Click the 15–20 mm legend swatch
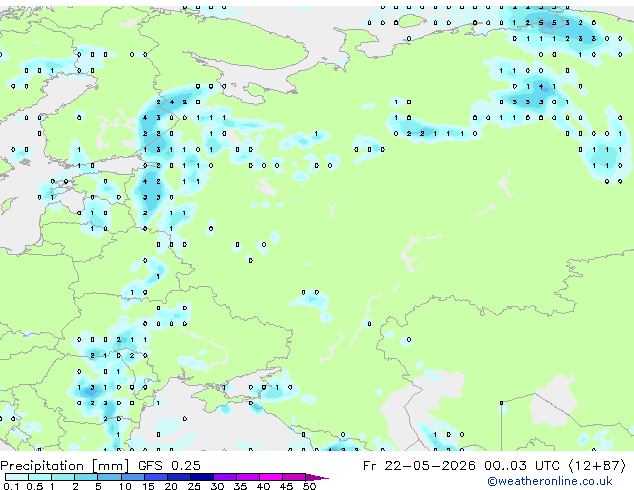 click(155, 477)
